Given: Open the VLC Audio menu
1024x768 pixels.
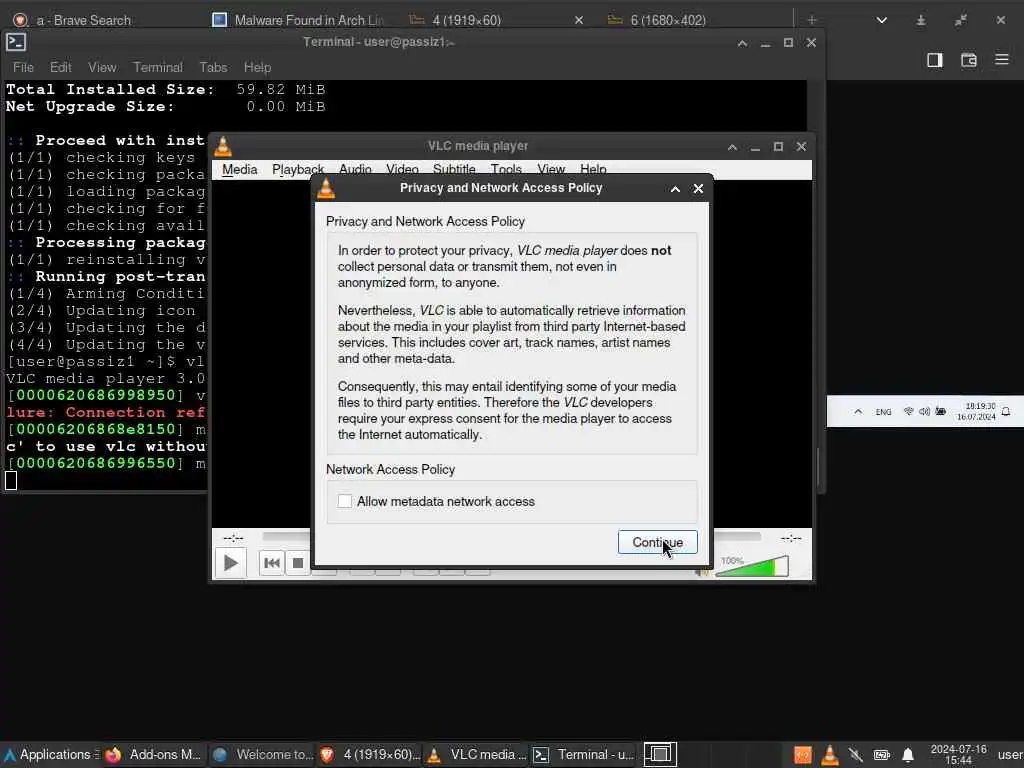Looking at the screenshot, I should pyautogui.click(x=355, y=169).
